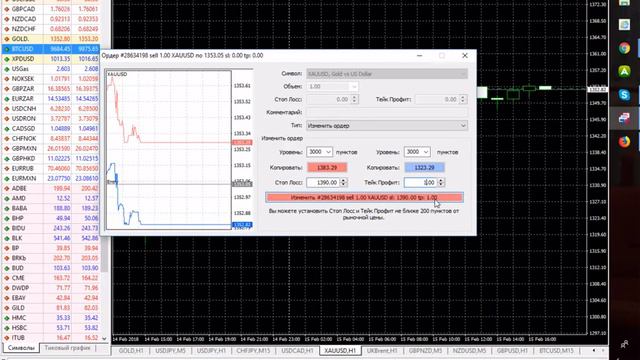Open the green A application on the taskbar

click(624, 71)
